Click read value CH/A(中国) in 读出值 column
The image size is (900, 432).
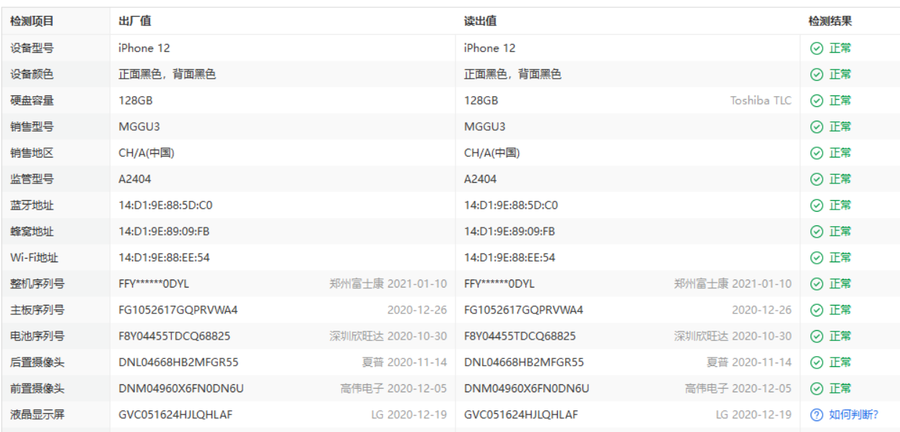[x=492, y=153]
